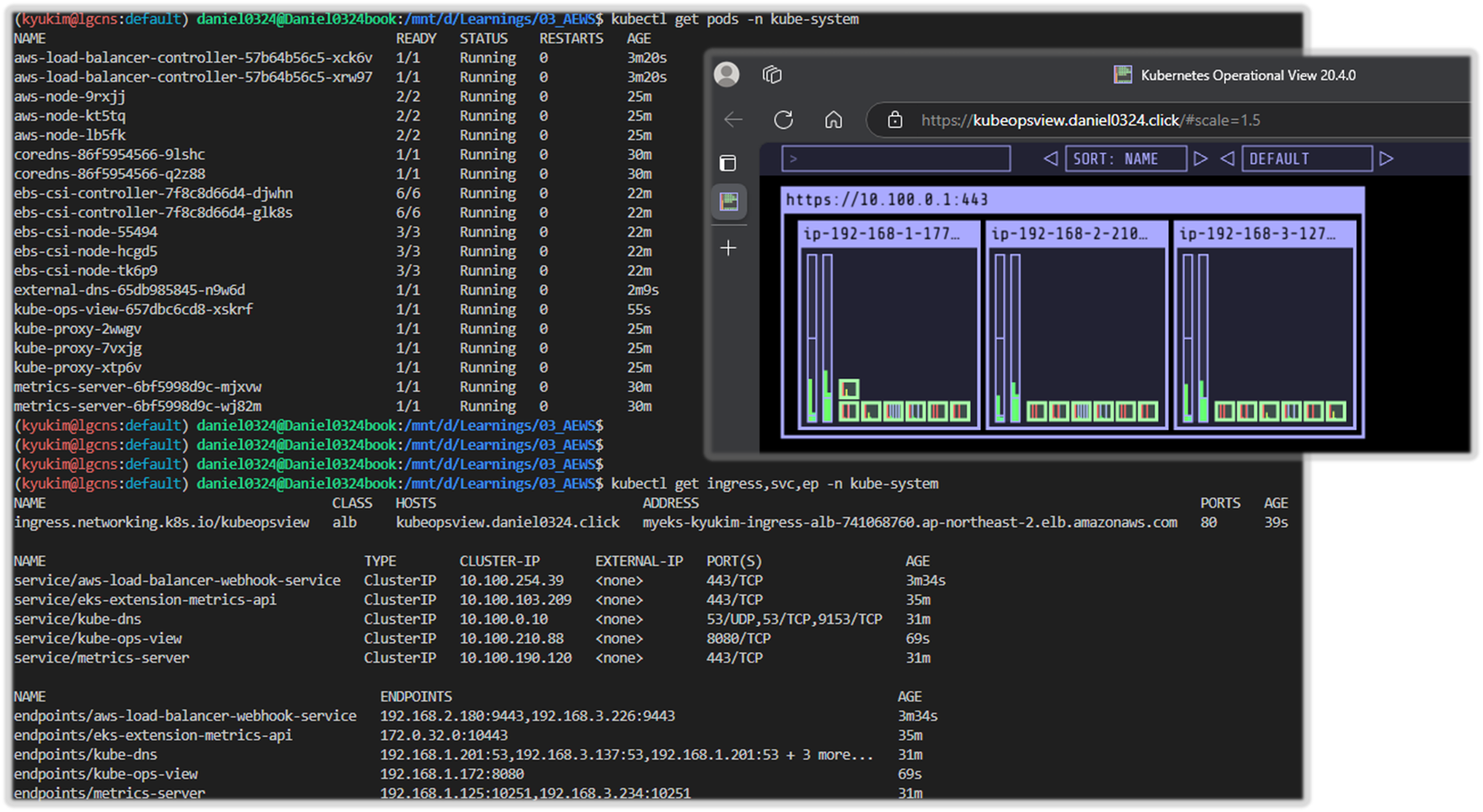Open the DEFAULT theme selector
Screen dimensions: 1483x812
[x=1307, y=159]
